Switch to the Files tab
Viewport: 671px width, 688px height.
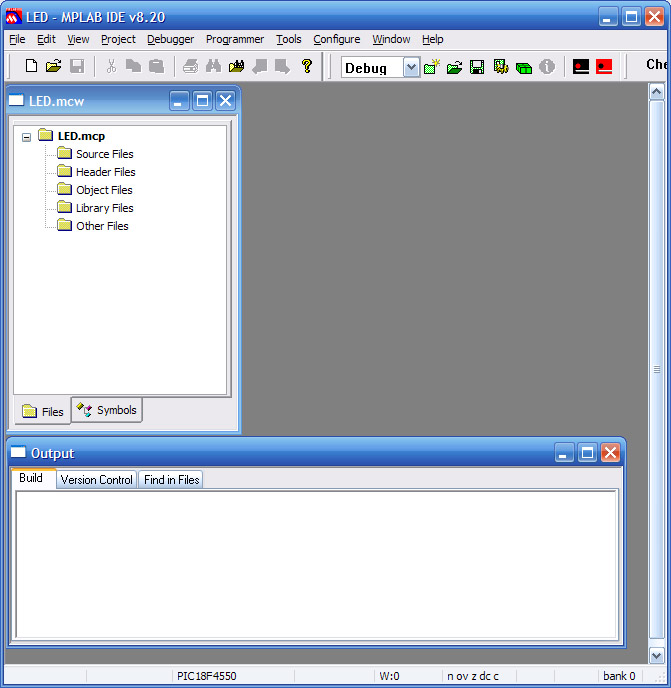43,412
